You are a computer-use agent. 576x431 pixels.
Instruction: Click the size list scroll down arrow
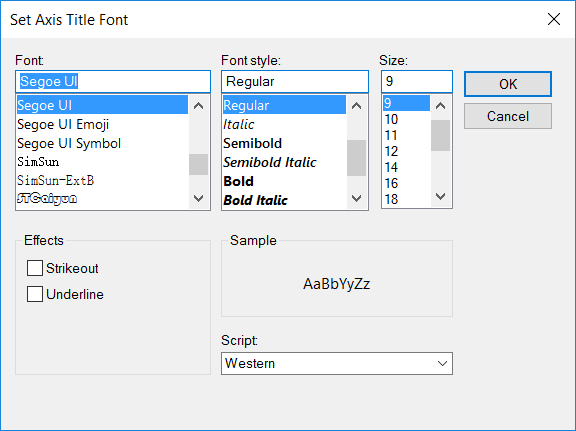coord(440,197)
